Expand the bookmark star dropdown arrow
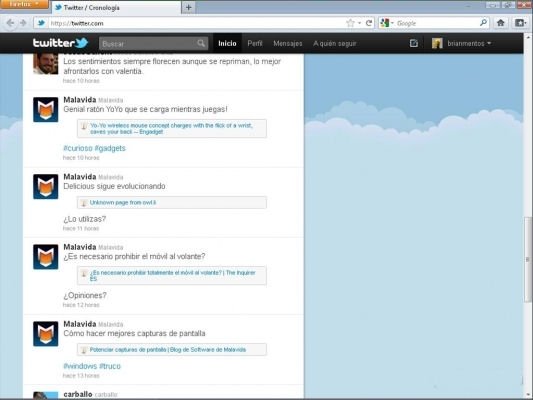Viewport: 533px width, 400px height. pyautogui.click(x=359, y=23)
